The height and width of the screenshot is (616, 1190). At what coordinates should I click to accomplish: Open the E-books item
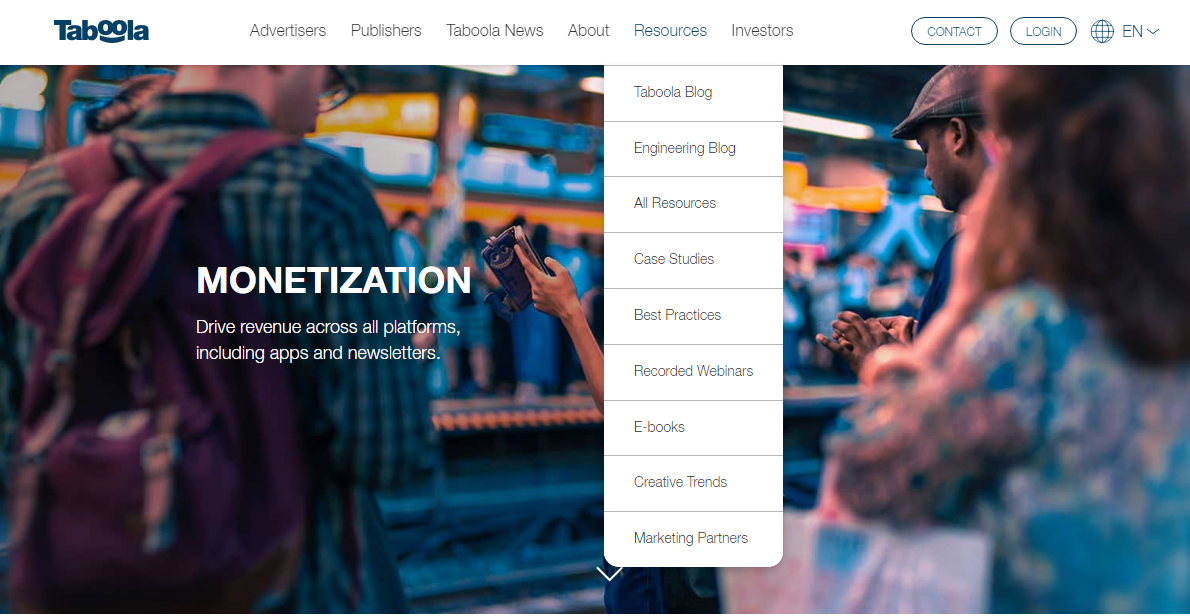[693, 428]
